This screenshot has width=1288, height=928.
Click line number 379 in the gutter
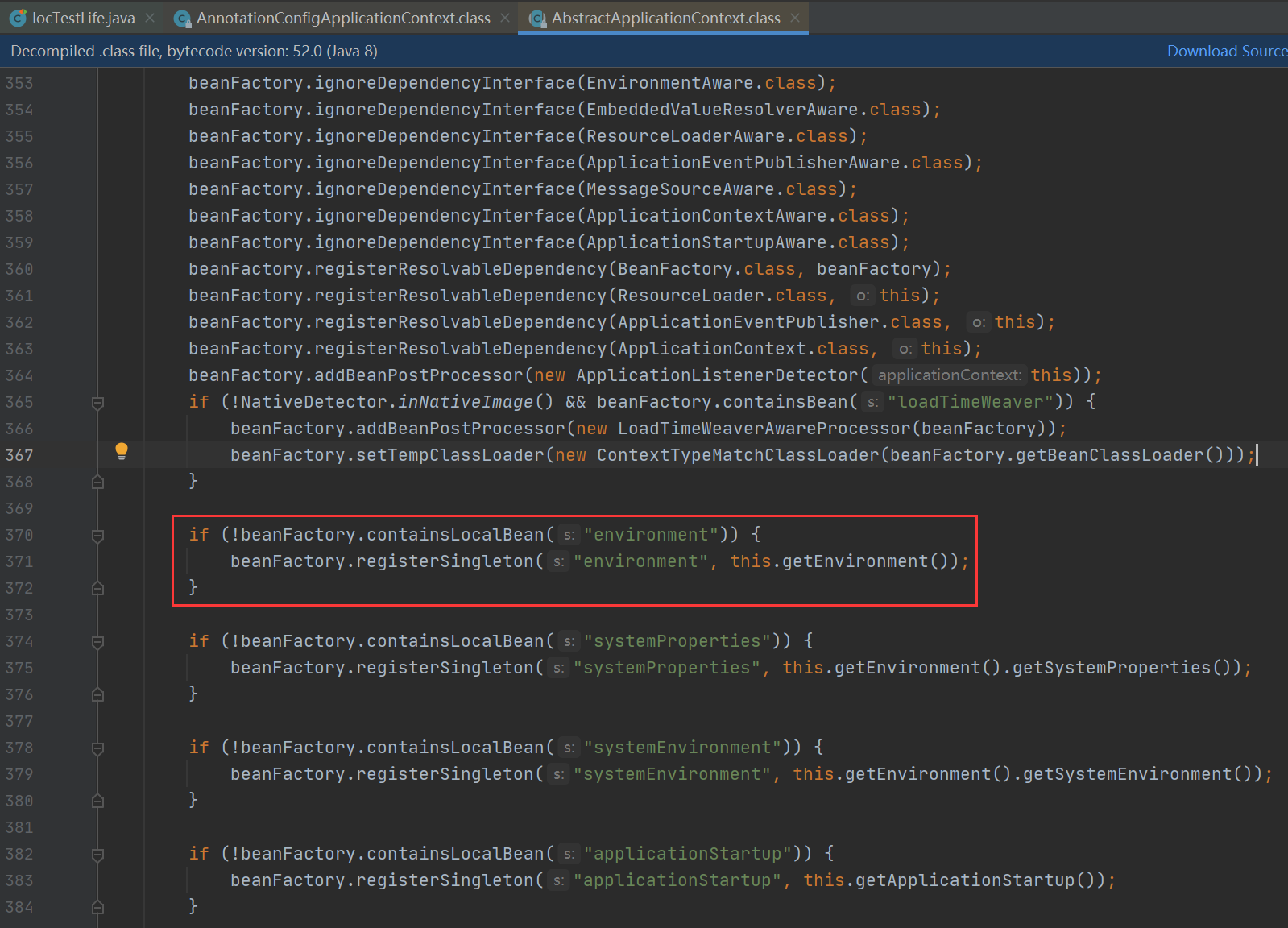pyautogui.click(x=19, y=774)
